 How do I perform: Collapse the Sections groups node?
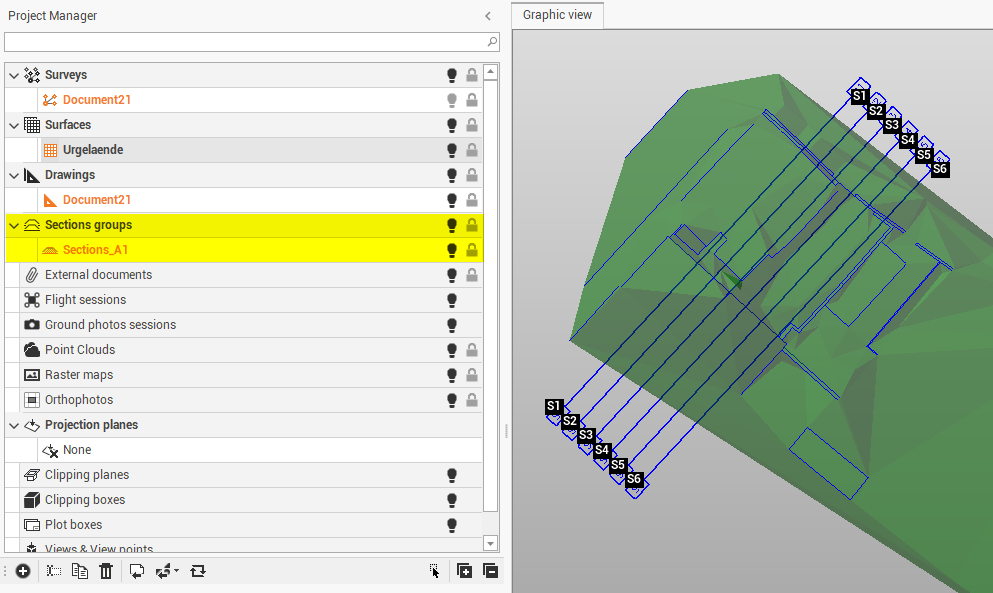(x=13, y=225)
